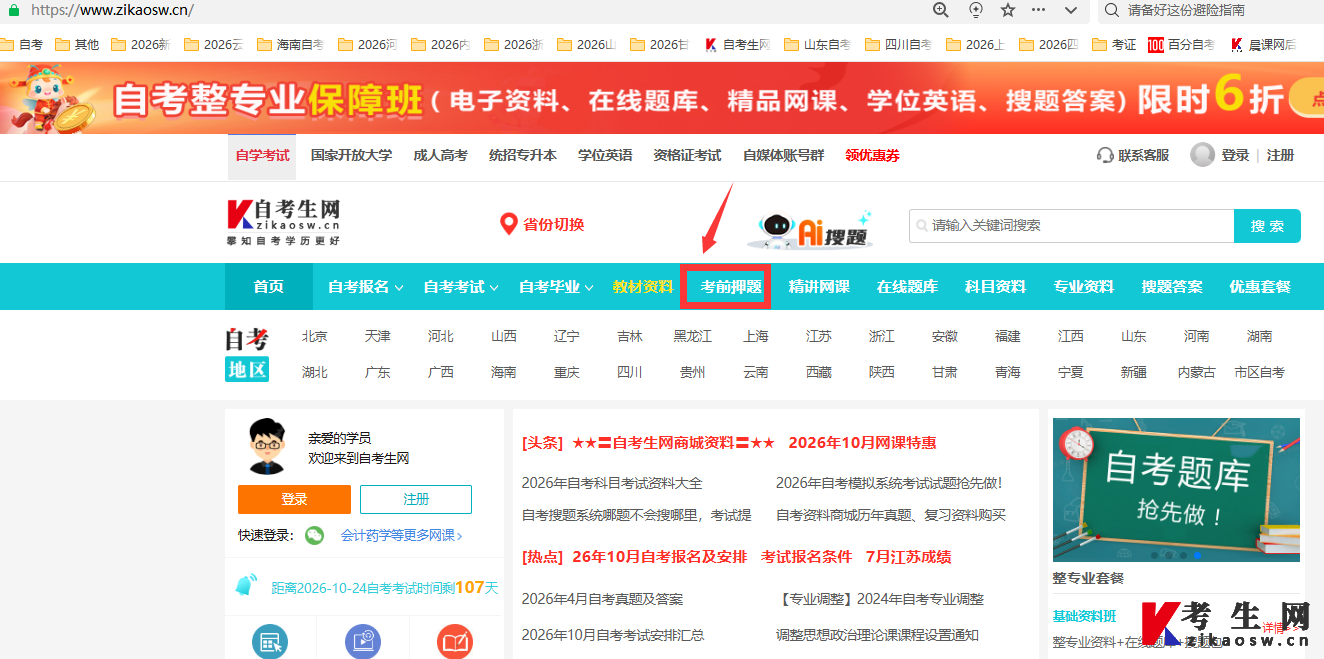Click the teal 搜索 button
The image size is (1324, 659).
pyautogui.click(x=1267, y=226)
